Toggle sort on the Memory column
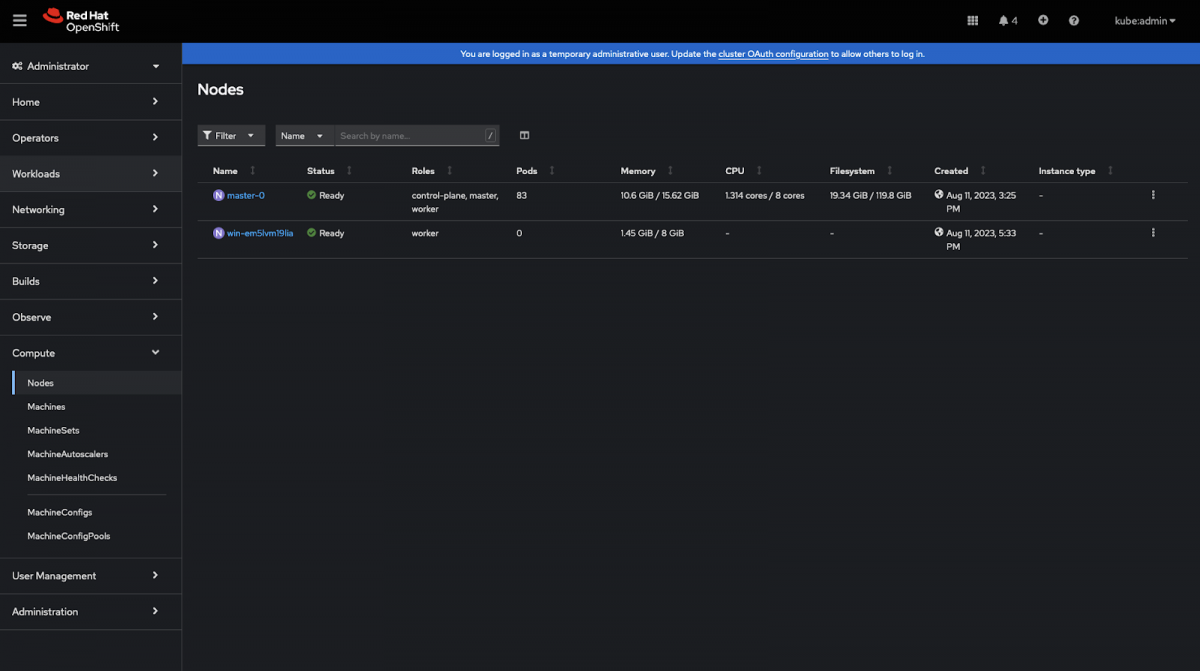 (667, 170)
